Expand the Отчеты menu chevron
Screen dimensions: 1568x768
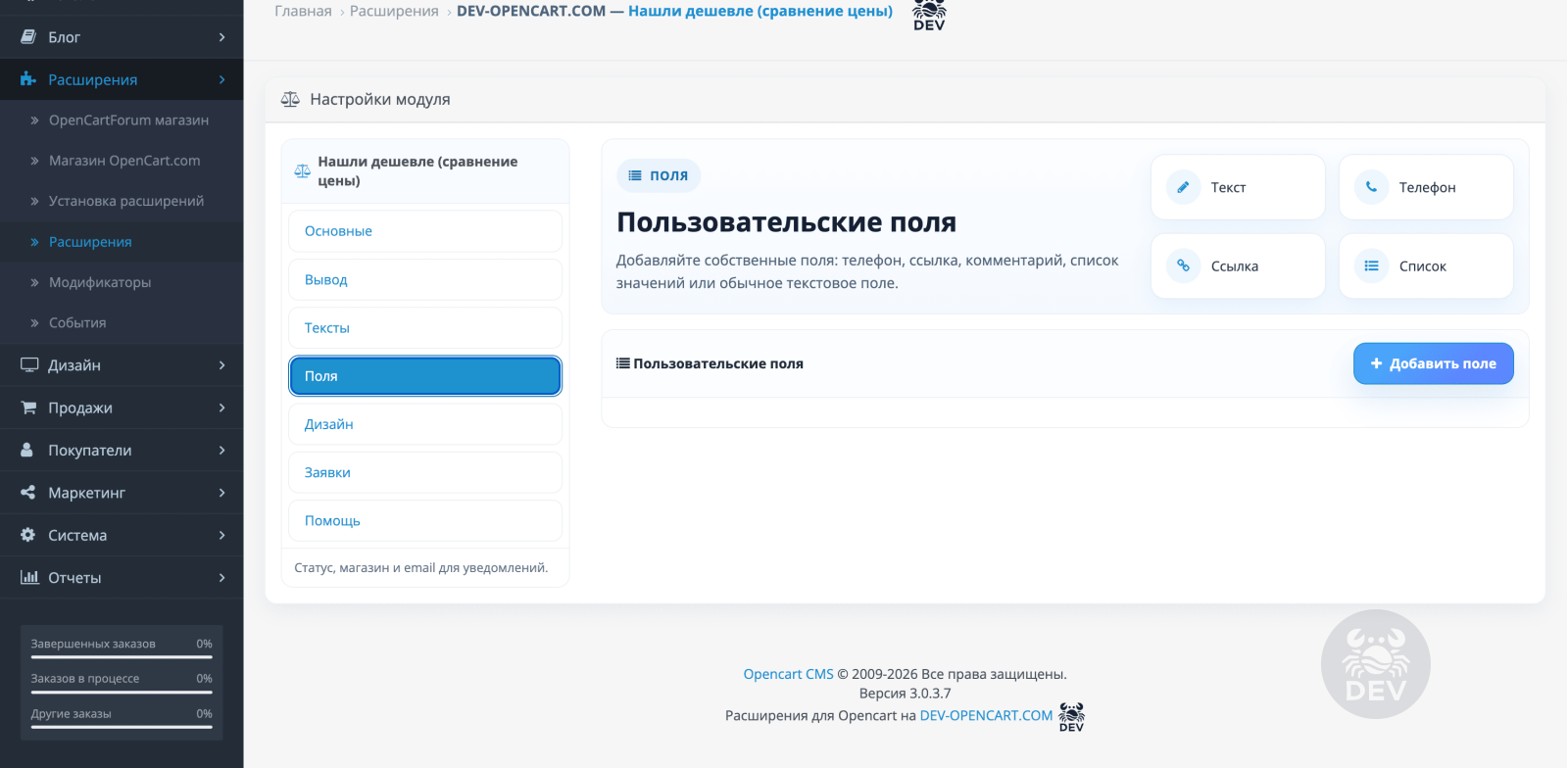[x=222, y=577]
